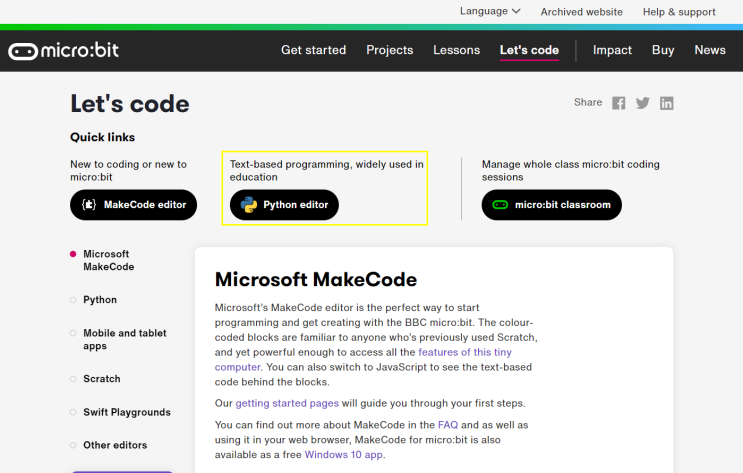Select Swift Playgrounds sidebar entry
Screen dimensions: 743x473
click(x=127, y=412)
